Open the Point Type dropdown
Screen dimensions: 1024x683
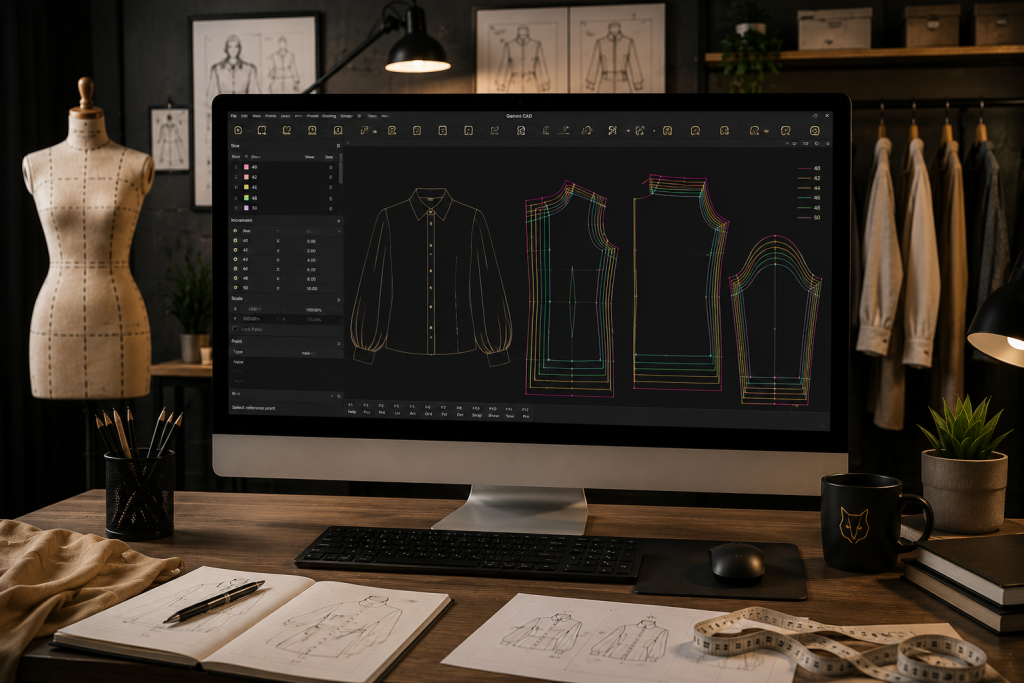(310, 353)
